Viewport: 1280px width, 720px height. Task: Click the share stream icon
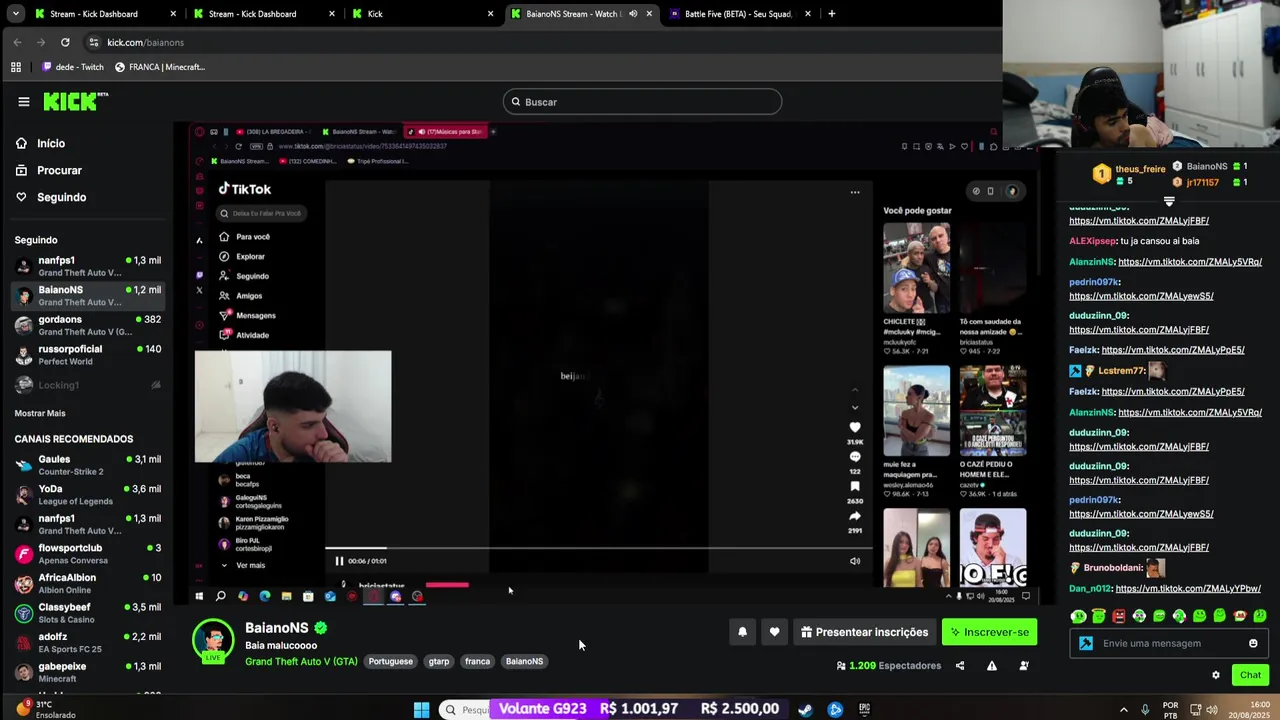tap(960, 666)
